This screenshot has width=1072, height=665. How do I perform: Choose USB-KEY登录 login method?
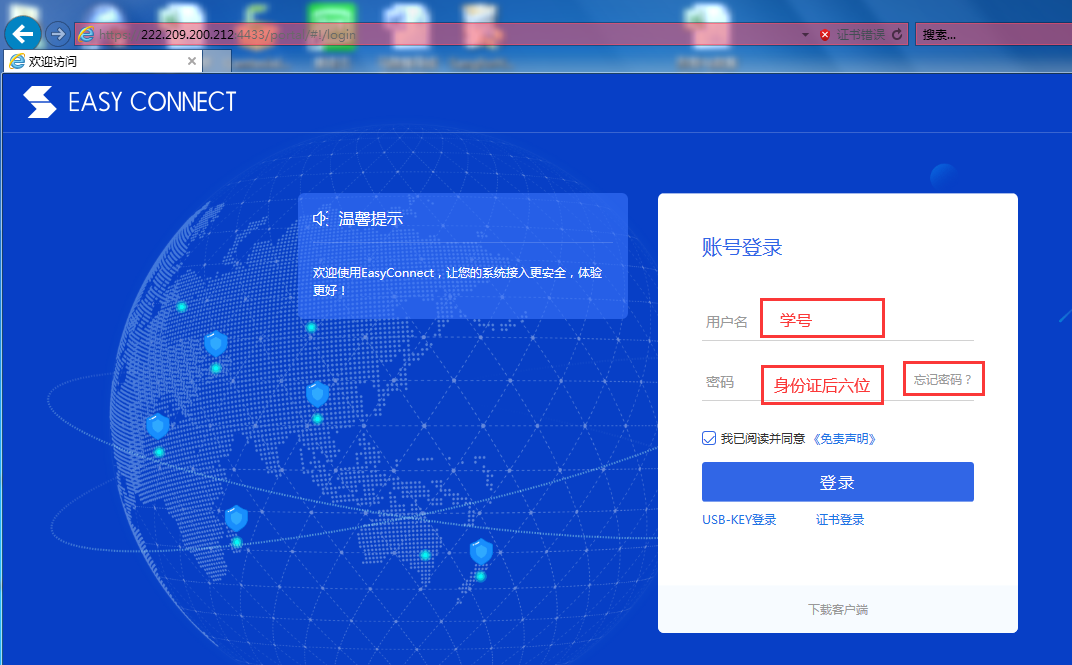pos(739,519)
